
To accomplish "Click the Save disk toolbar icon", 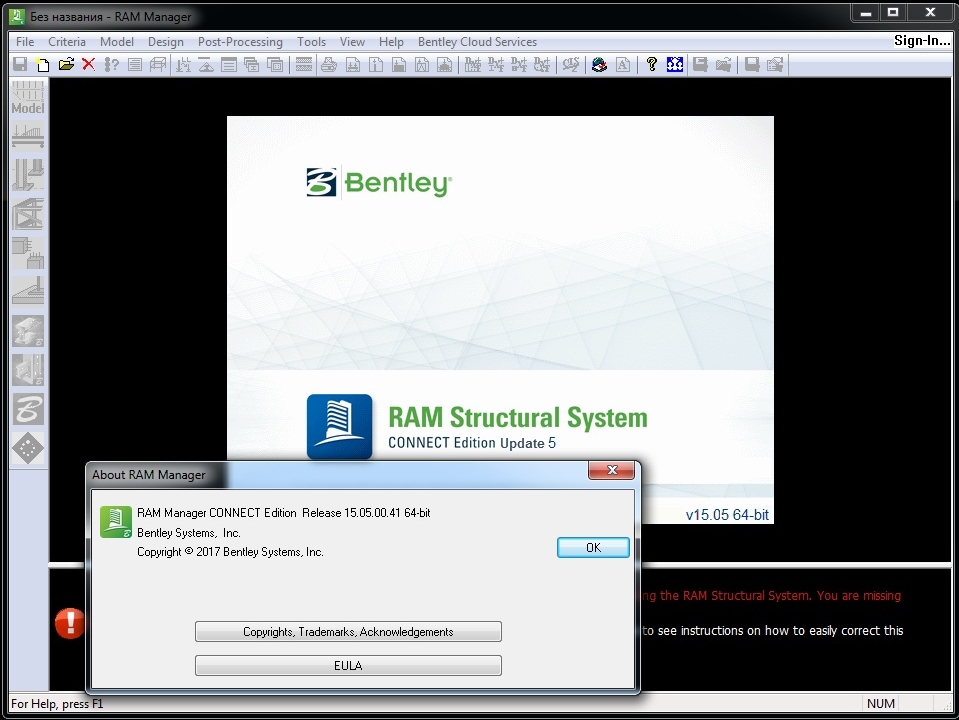I will point(20,64).
